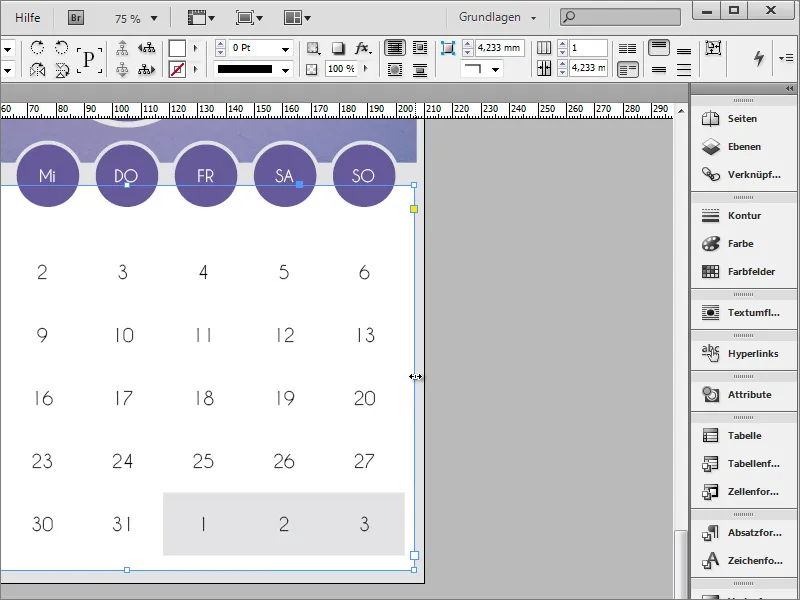Flip vertical icon in control bar
This screenshot has height=600, width=800.
click(62, 69)
